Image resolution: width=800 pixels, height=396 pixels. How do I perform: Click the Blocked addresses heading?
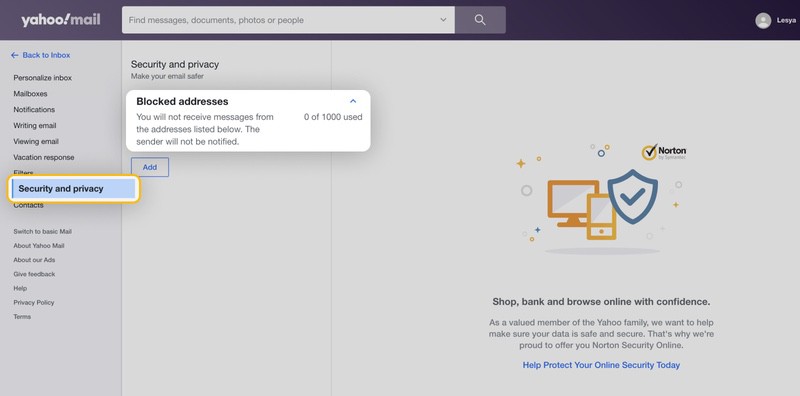point(182,101)
